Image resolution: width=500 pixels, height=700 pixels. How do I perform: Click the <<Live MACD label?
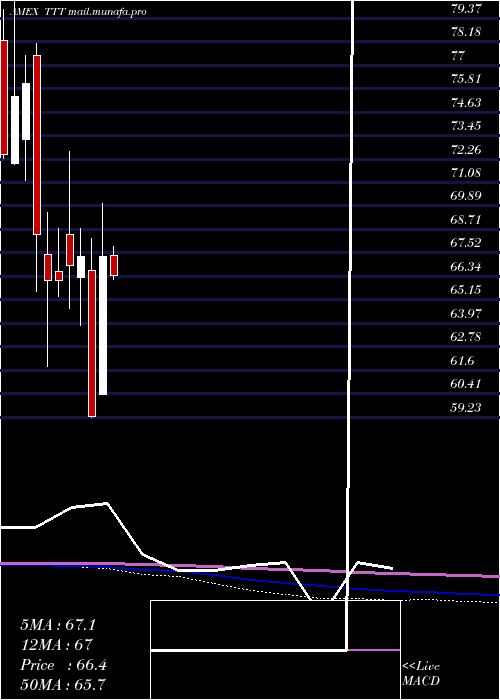pyautogui.click(x=421, y=674)
